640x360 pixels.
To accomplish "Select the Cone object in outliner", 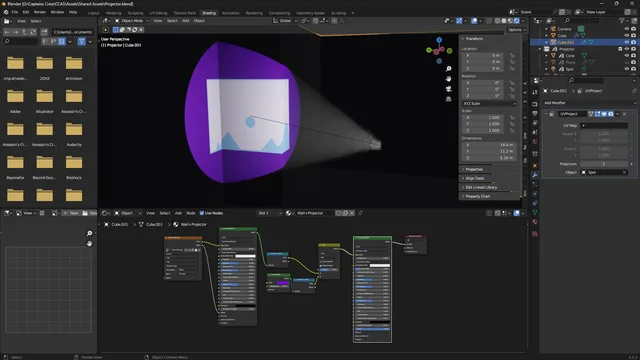I will click(x=570, y=56).
